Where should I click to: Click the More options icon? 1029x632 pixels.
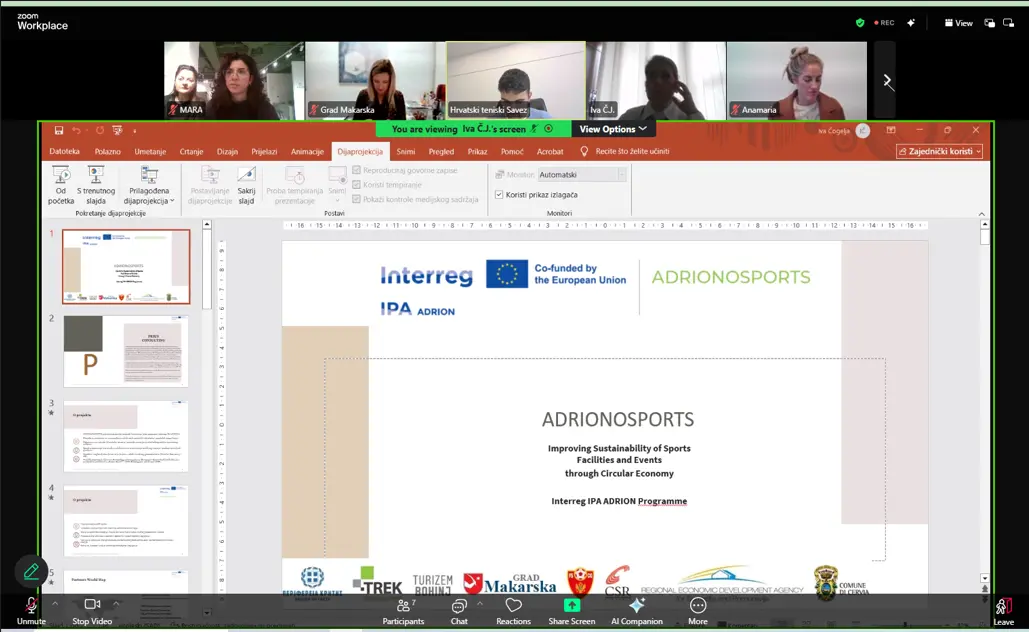tap(698, 605)
